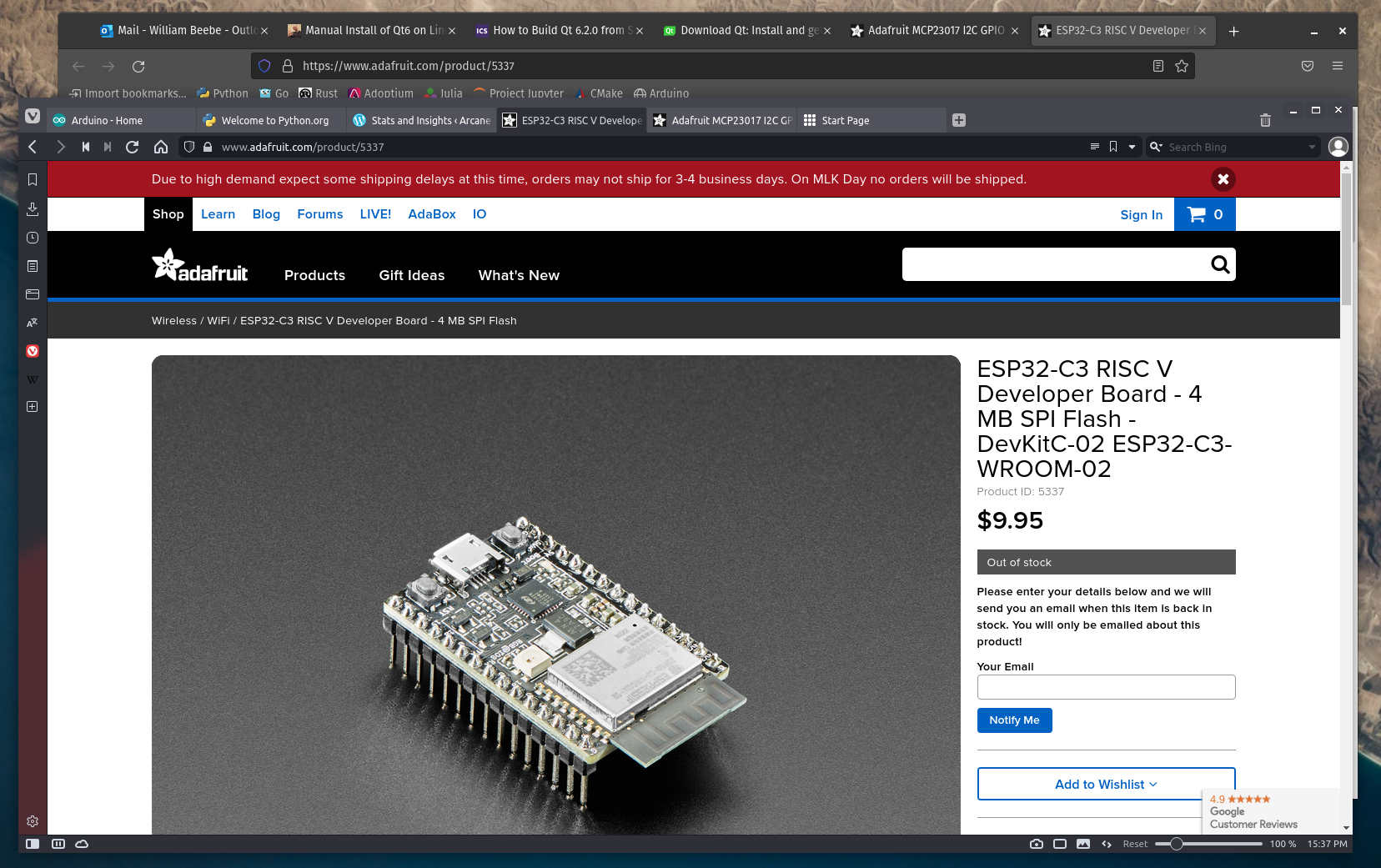Open Firefox hamburger menu
The image size is (1381, 868).
(x=1338, y=66)
